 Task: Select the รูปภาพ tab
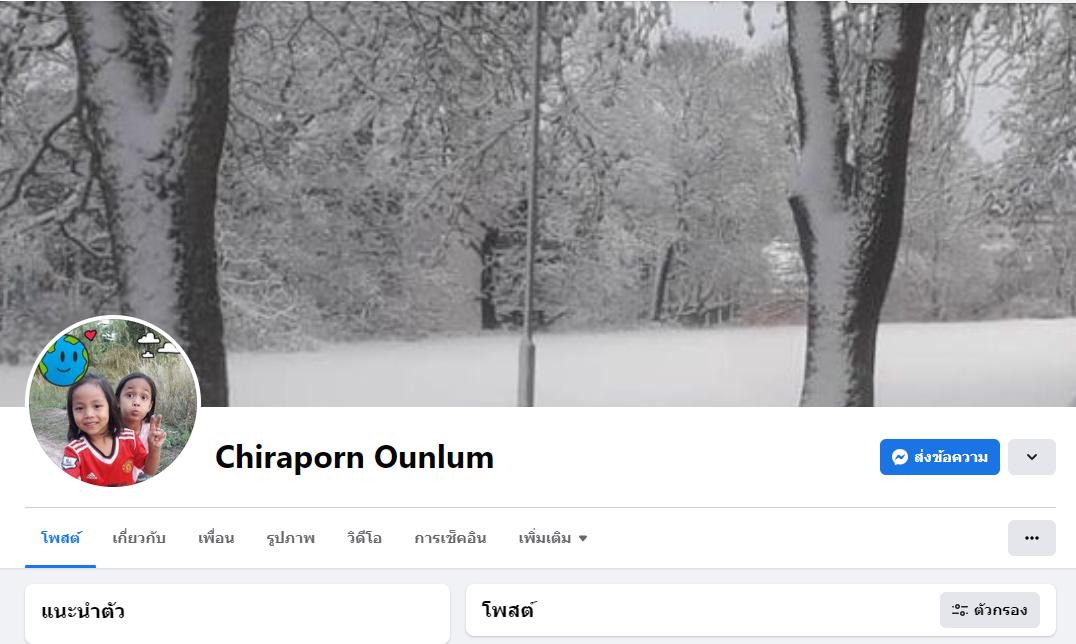pos(290,538)
